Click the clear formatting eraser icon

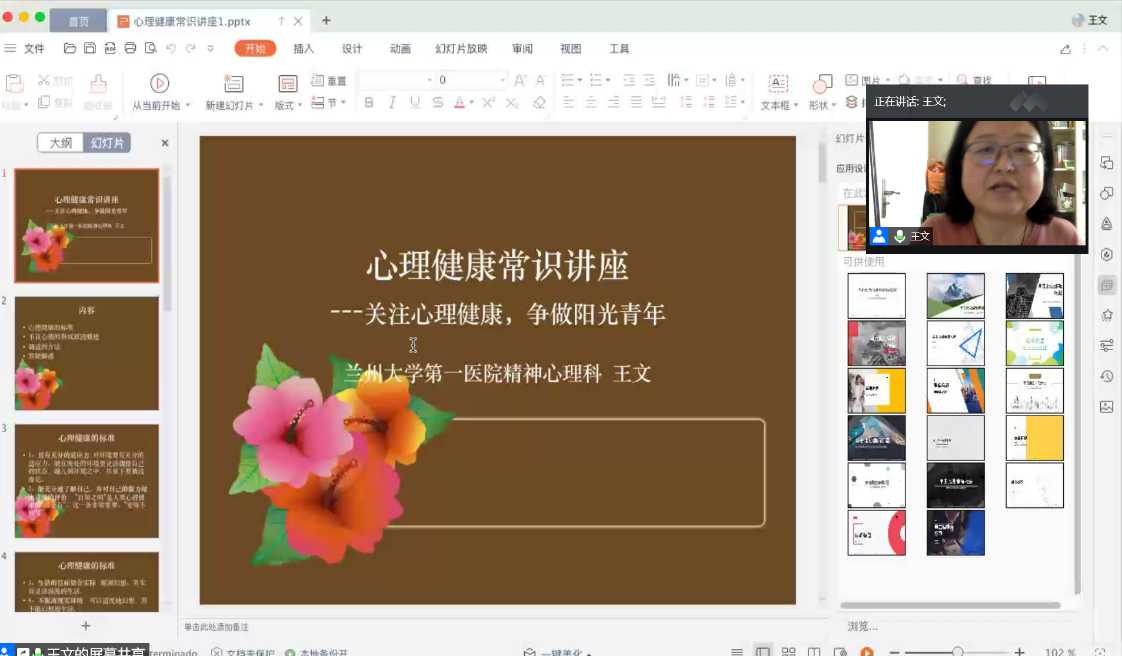(539, 102)
